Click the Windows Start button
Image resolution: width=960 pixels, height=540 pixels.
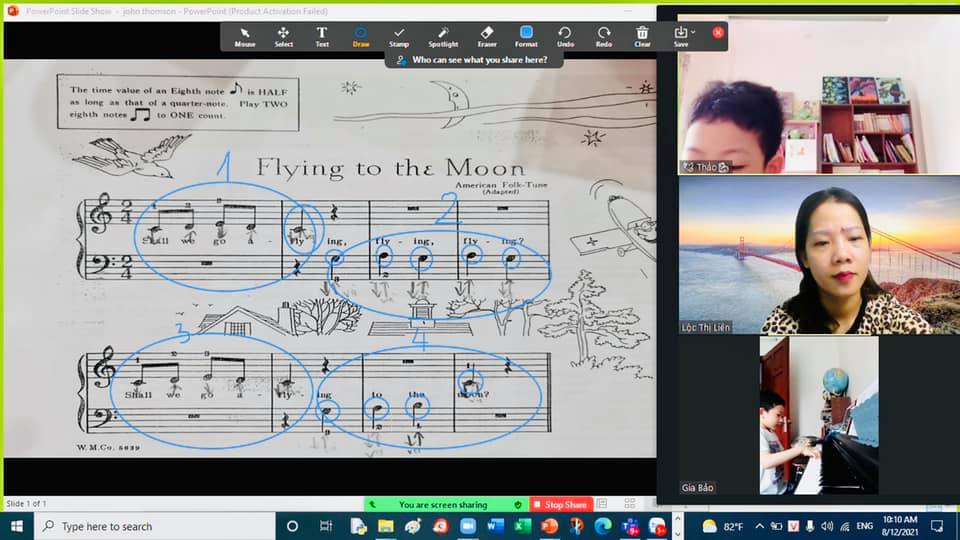pos(17,526)
